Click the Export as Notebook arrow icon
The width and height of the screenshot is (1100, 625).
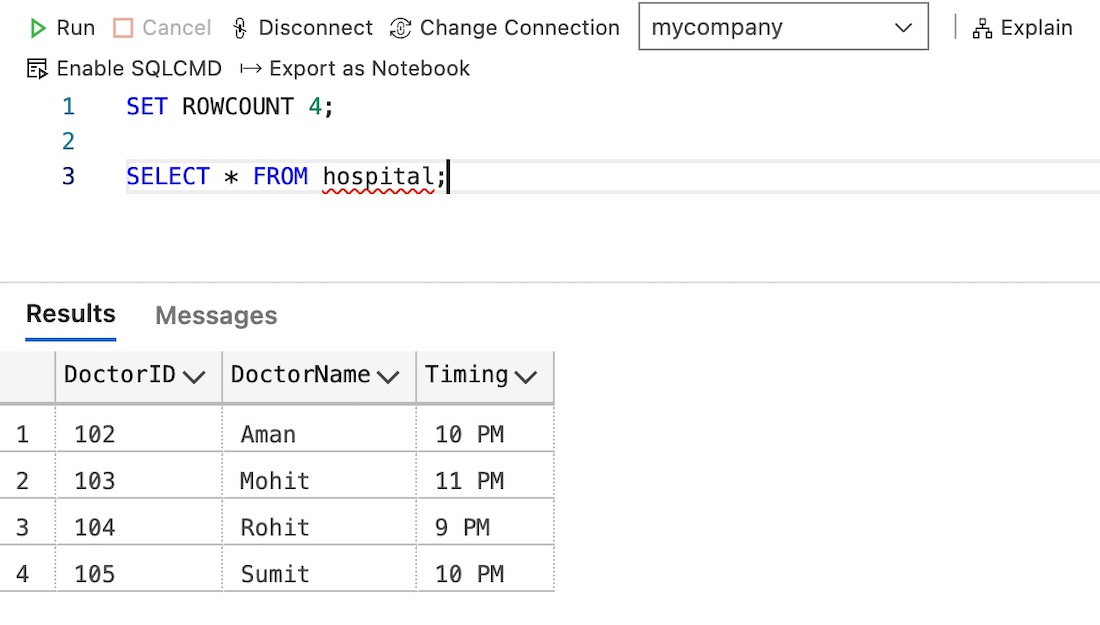pos(250,69)
